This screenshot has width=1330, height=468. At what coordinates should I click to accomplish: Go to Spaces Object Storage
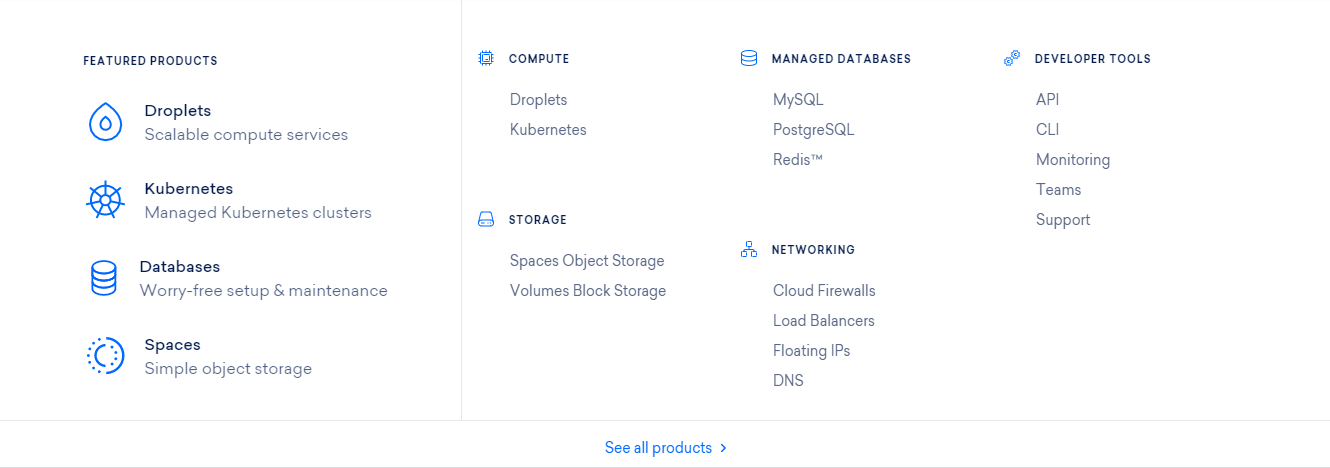587,260
